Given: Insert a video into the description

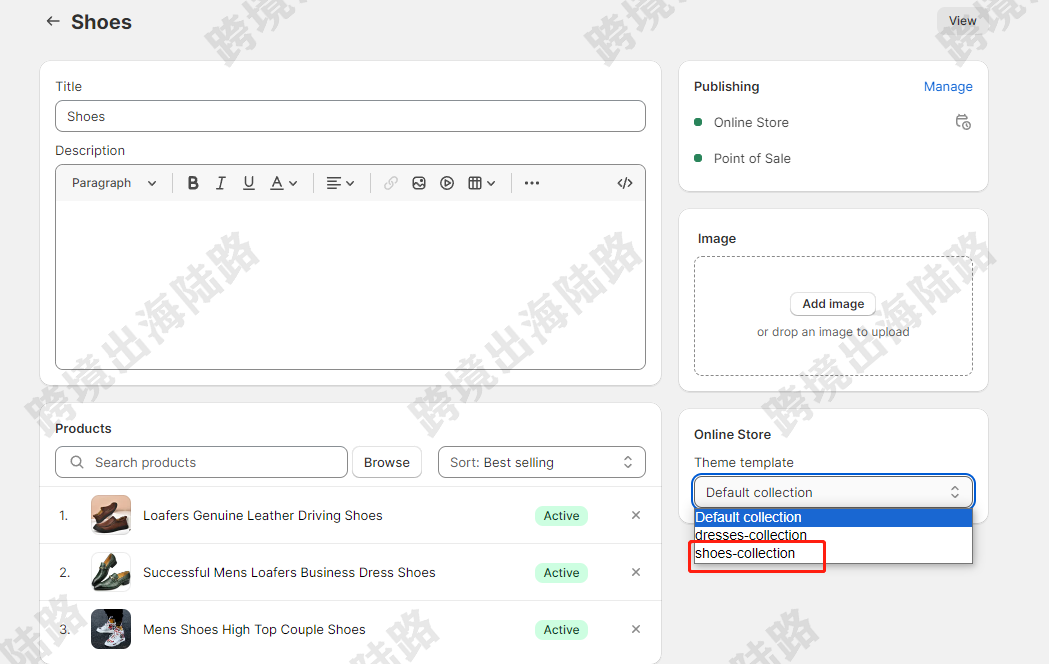Looking at the screenshot, I should [447, 183].
